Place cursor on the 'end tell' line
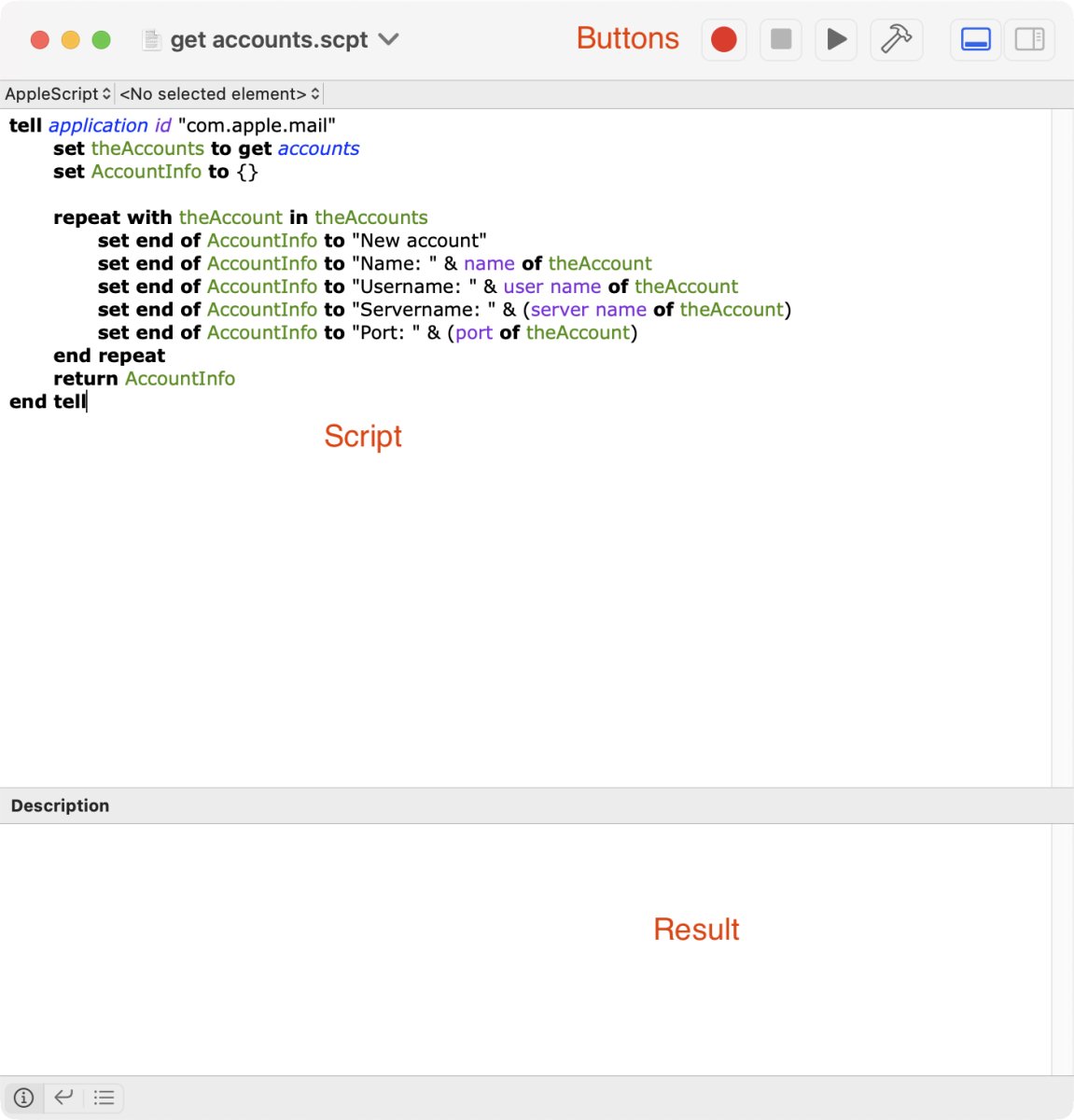This screenshot has height=1120, width=1074. (x=47, y=401)
